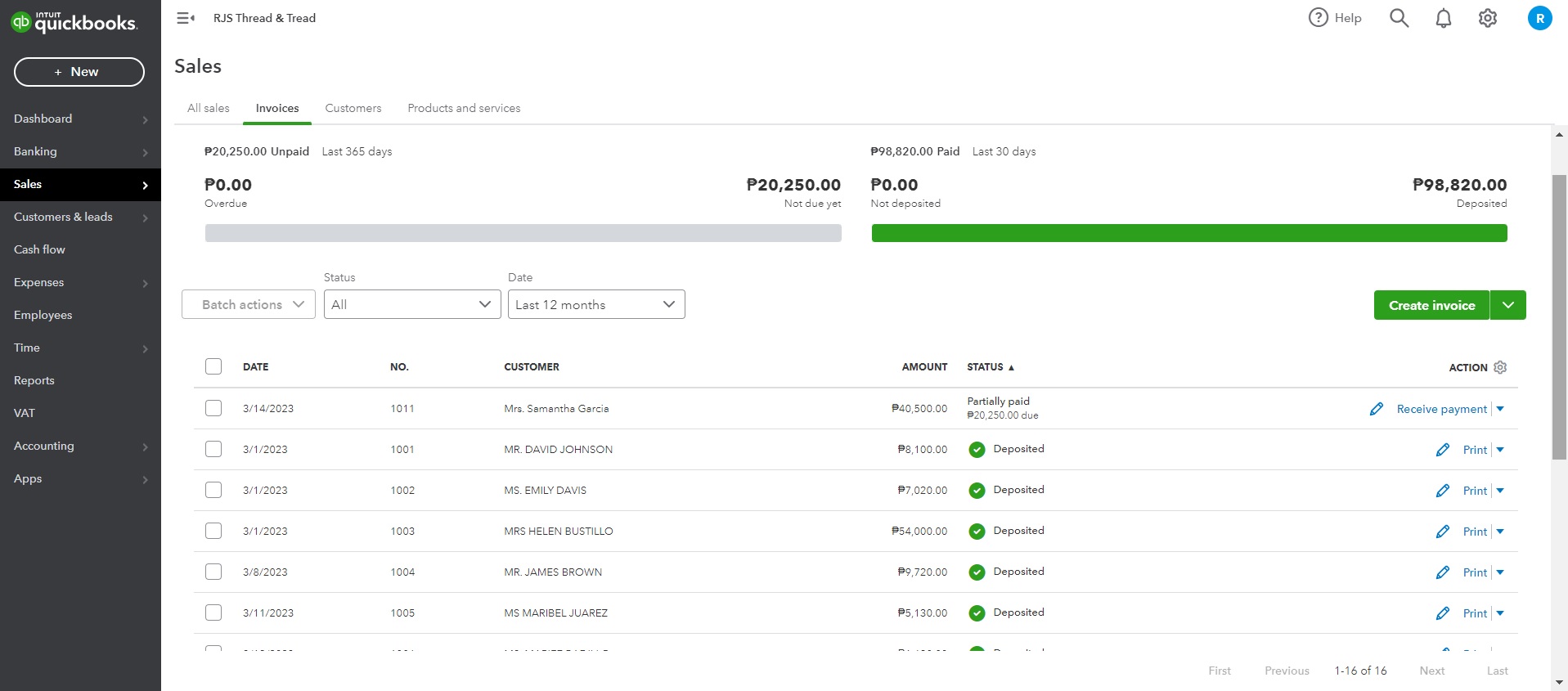
Task: Open the search magnifier icon
Action: coord(1399,18)
